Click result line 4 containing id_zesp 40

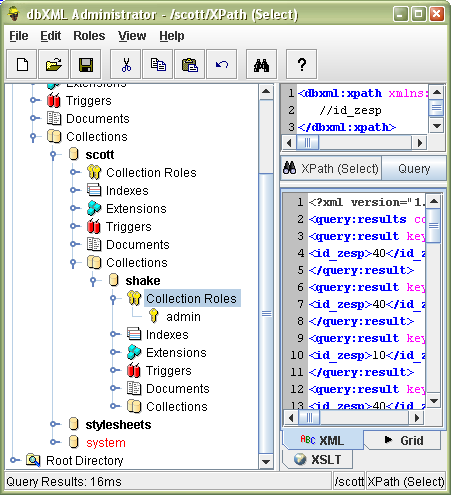click(367, 253)
